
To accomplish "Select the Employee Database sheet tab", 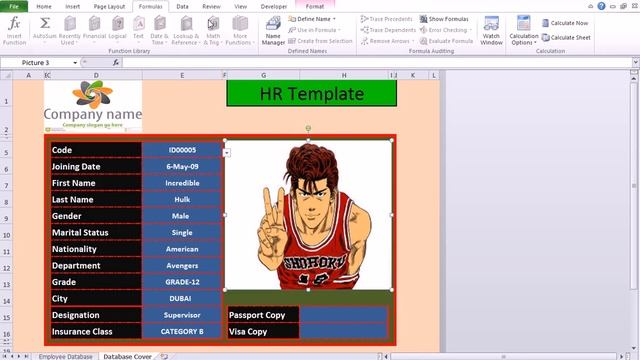I will pyautogui.click(x=65, y=356).
